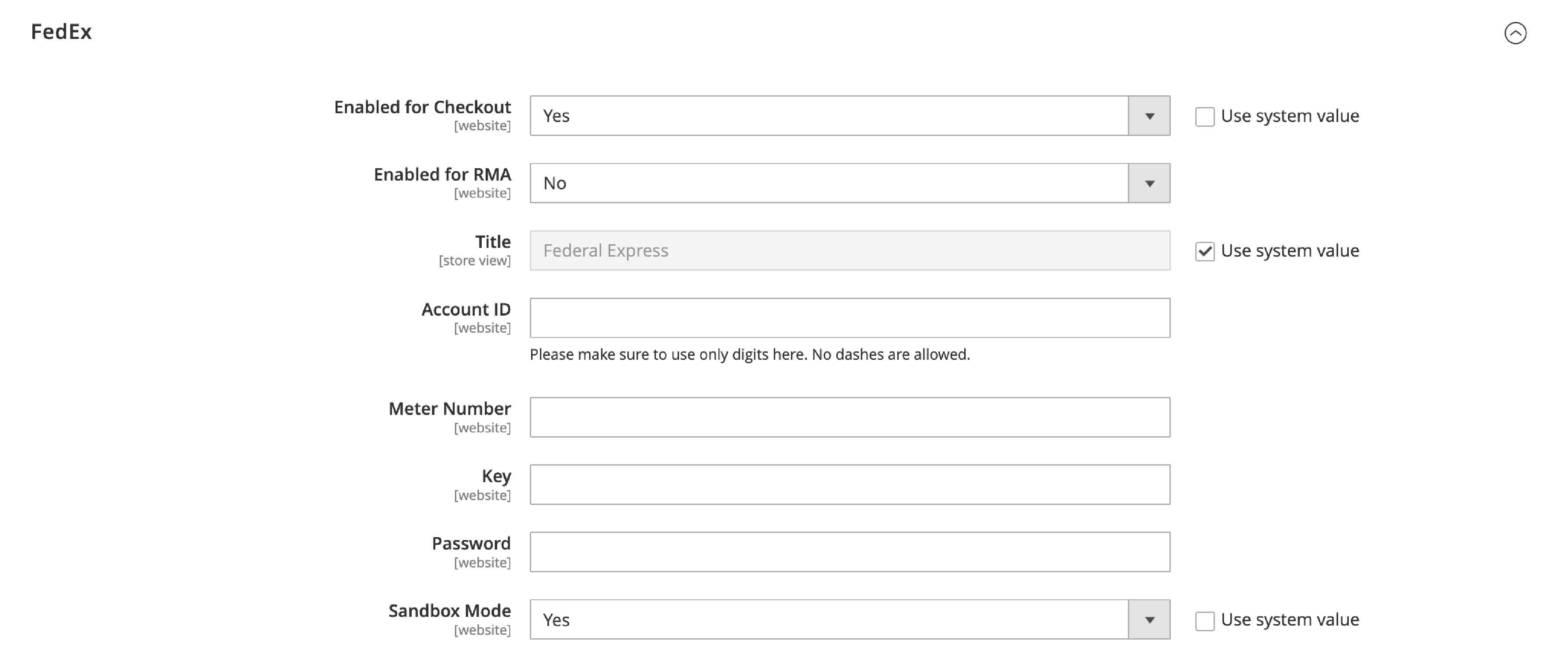1568x654 pixels.
Task: Collapse the FedEx section chevron
Action: click(1515, 33)
